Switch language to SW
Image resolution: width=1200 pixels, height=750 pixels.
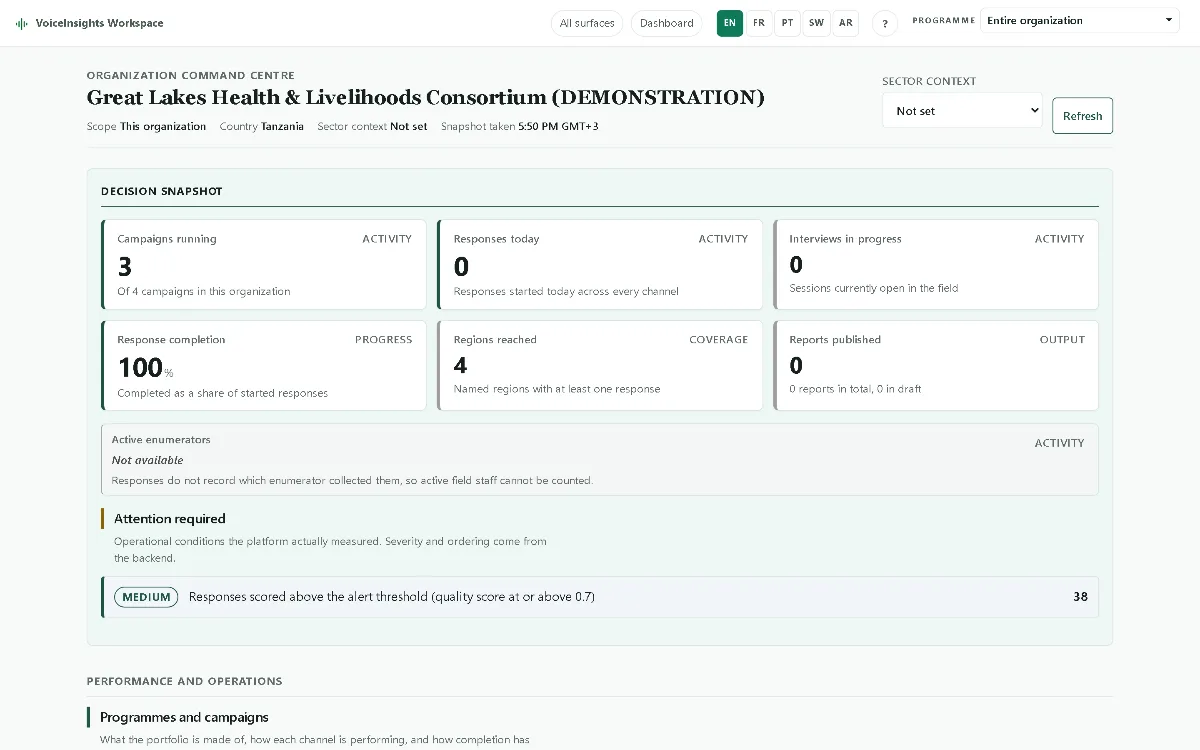[x=817, y=23]
